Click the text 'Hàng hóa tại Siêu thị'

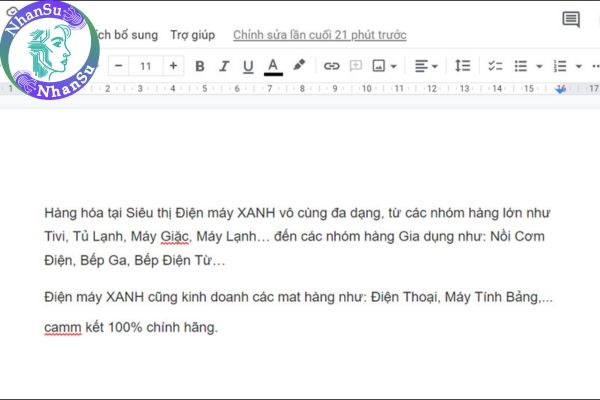pos(108,212)
